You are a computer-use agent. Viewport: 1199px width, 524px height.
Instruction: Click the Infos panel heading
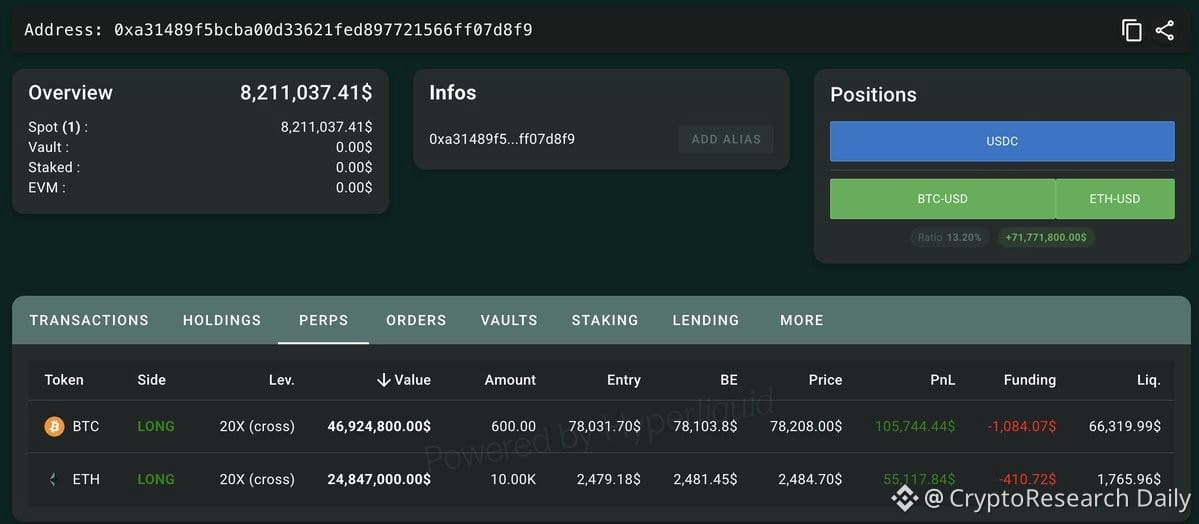[x=453, y=93]
